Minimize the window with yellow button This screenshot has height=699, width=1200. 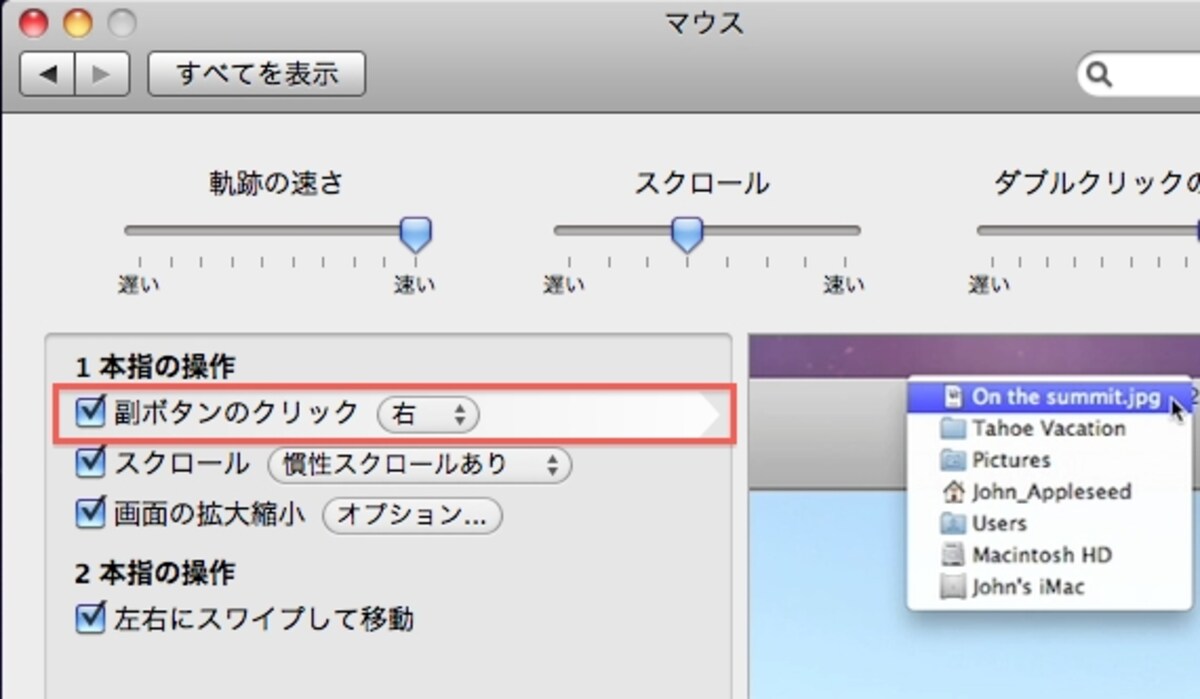coord(77,21)
